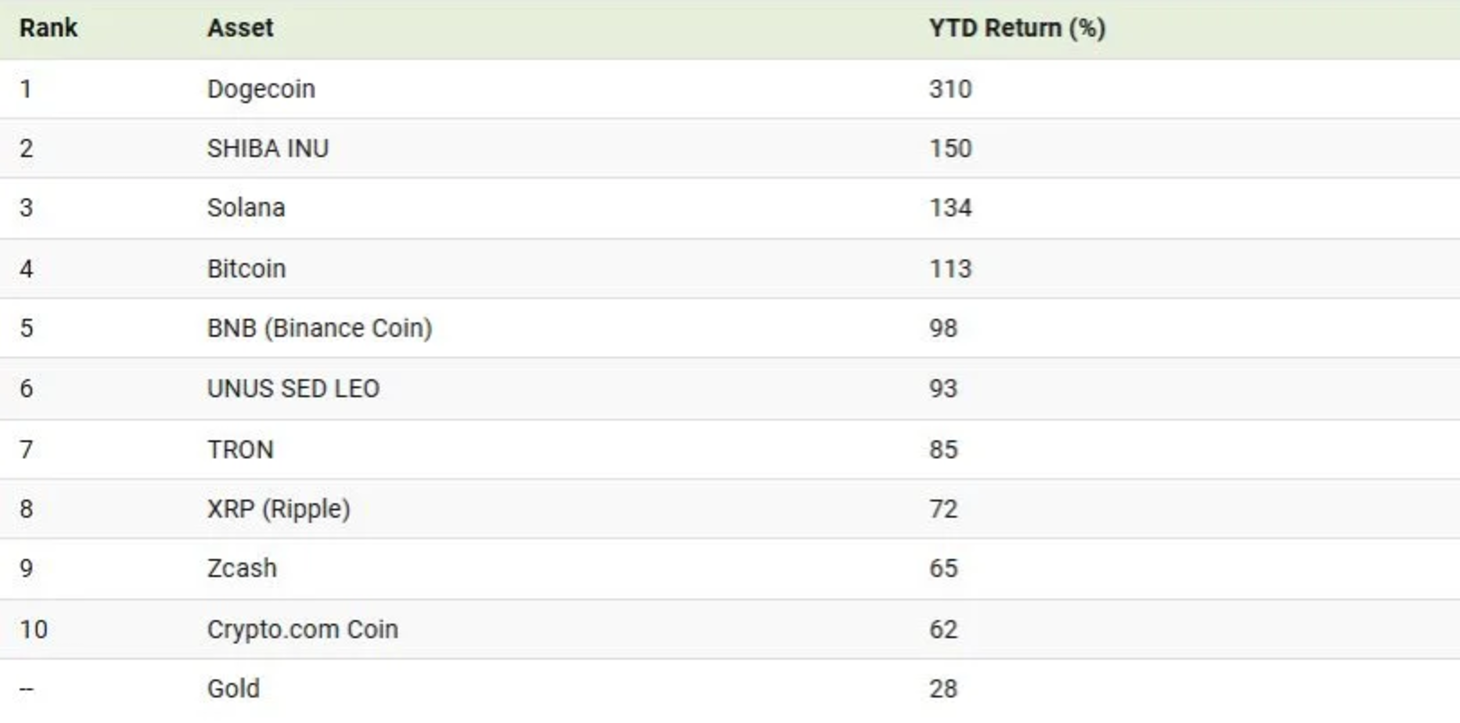Select the Dogecoin asset cell
The image size is (1460, 723).
pos(261,89)
